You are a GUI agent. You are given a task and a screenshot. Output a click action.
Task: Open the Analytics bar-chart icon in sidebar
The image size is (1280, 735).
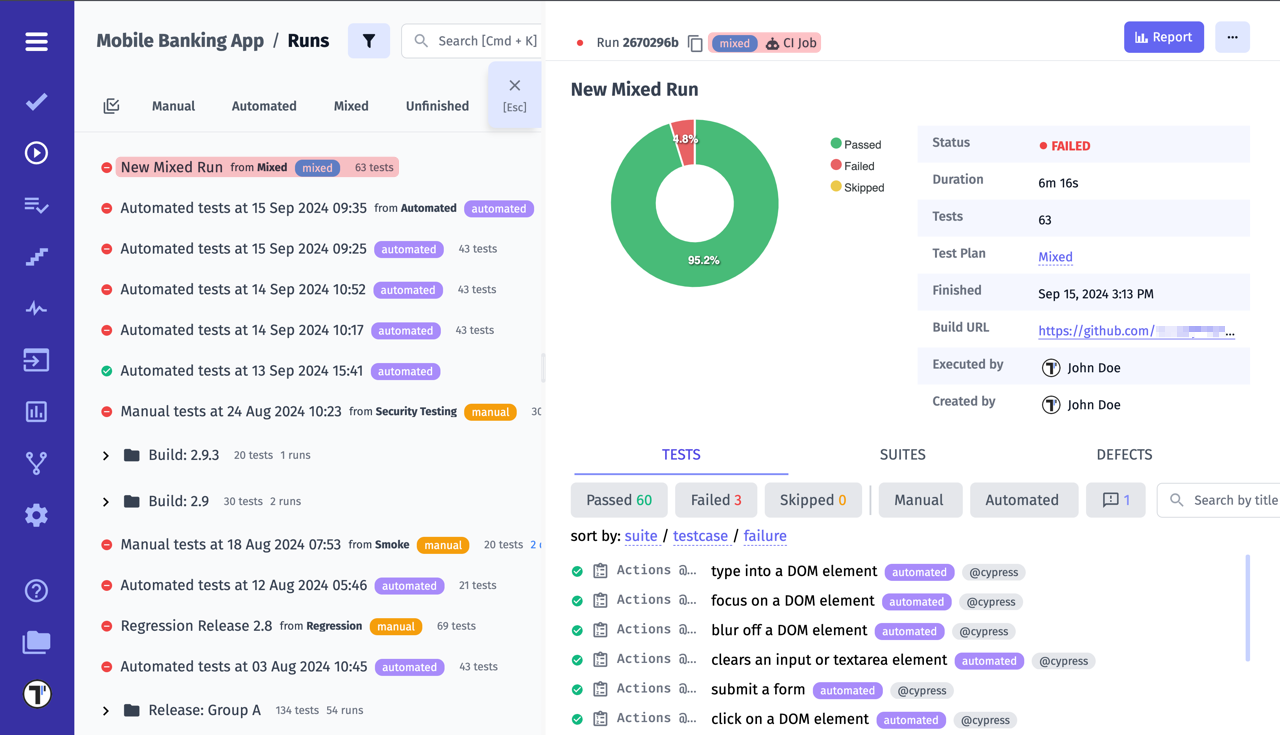pyautogui.click(x=36, y=411)
